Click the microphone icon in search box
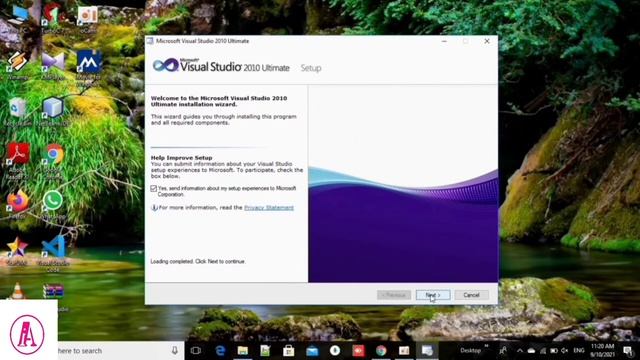The width and height of the screenshot is (640, 360). pyautogui.click(x=175, y=351)
